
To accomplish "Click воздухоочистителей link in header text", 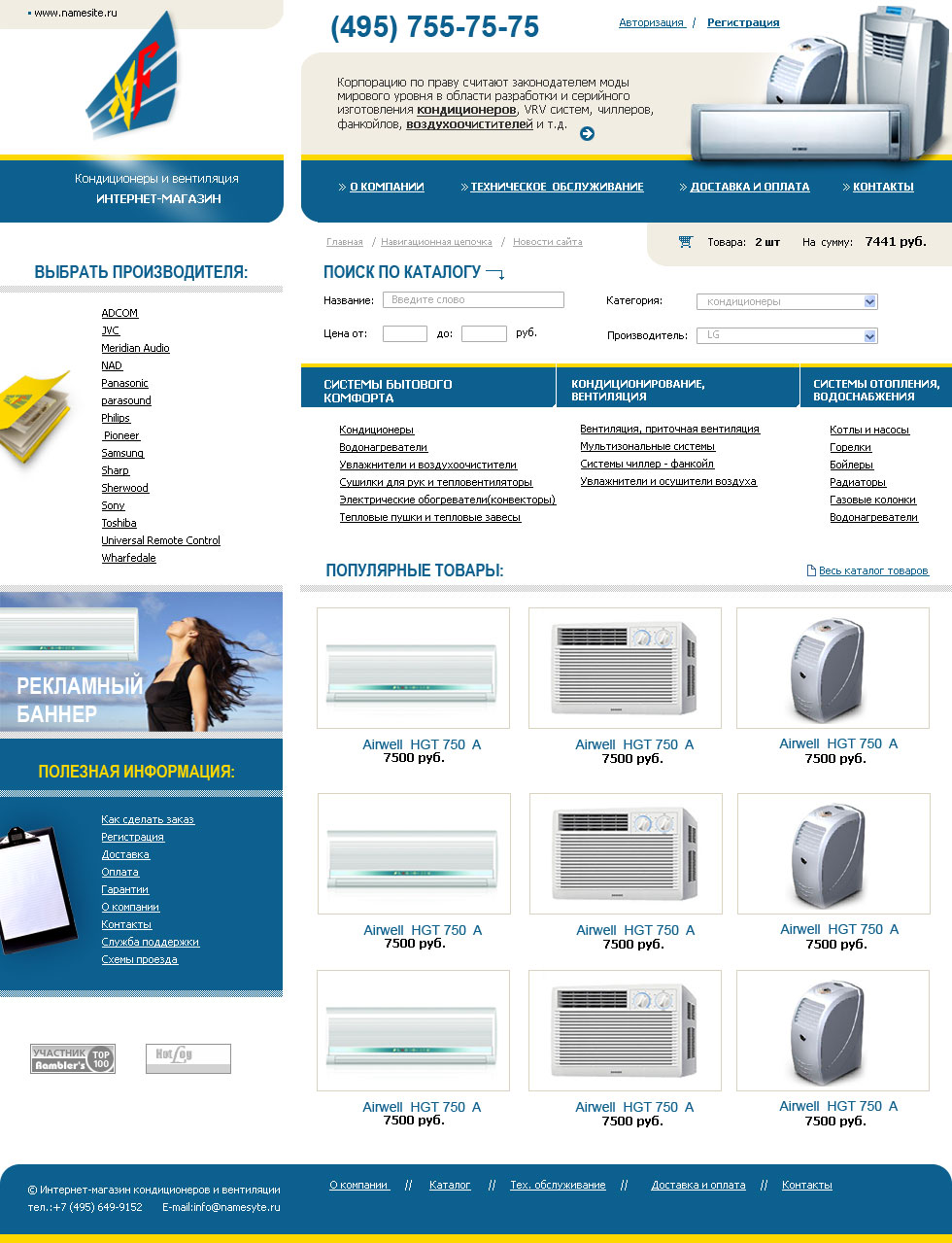I will point(469,123).
